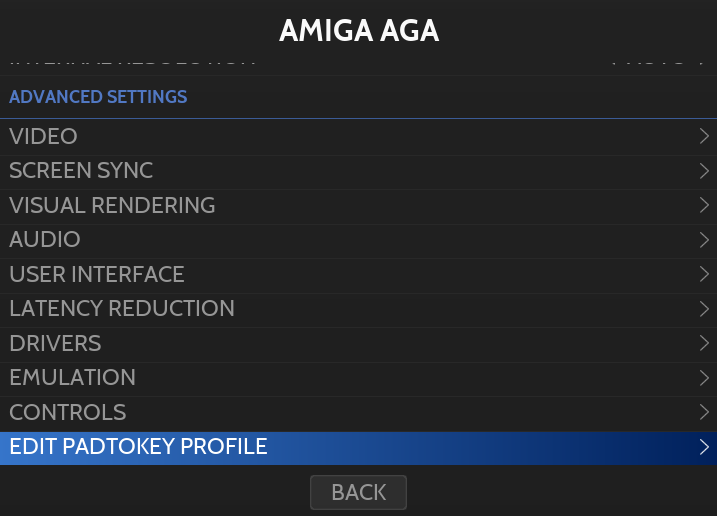Open the Drivers settings entry
The width and height of the screenshot is (717, 516).
55,343
